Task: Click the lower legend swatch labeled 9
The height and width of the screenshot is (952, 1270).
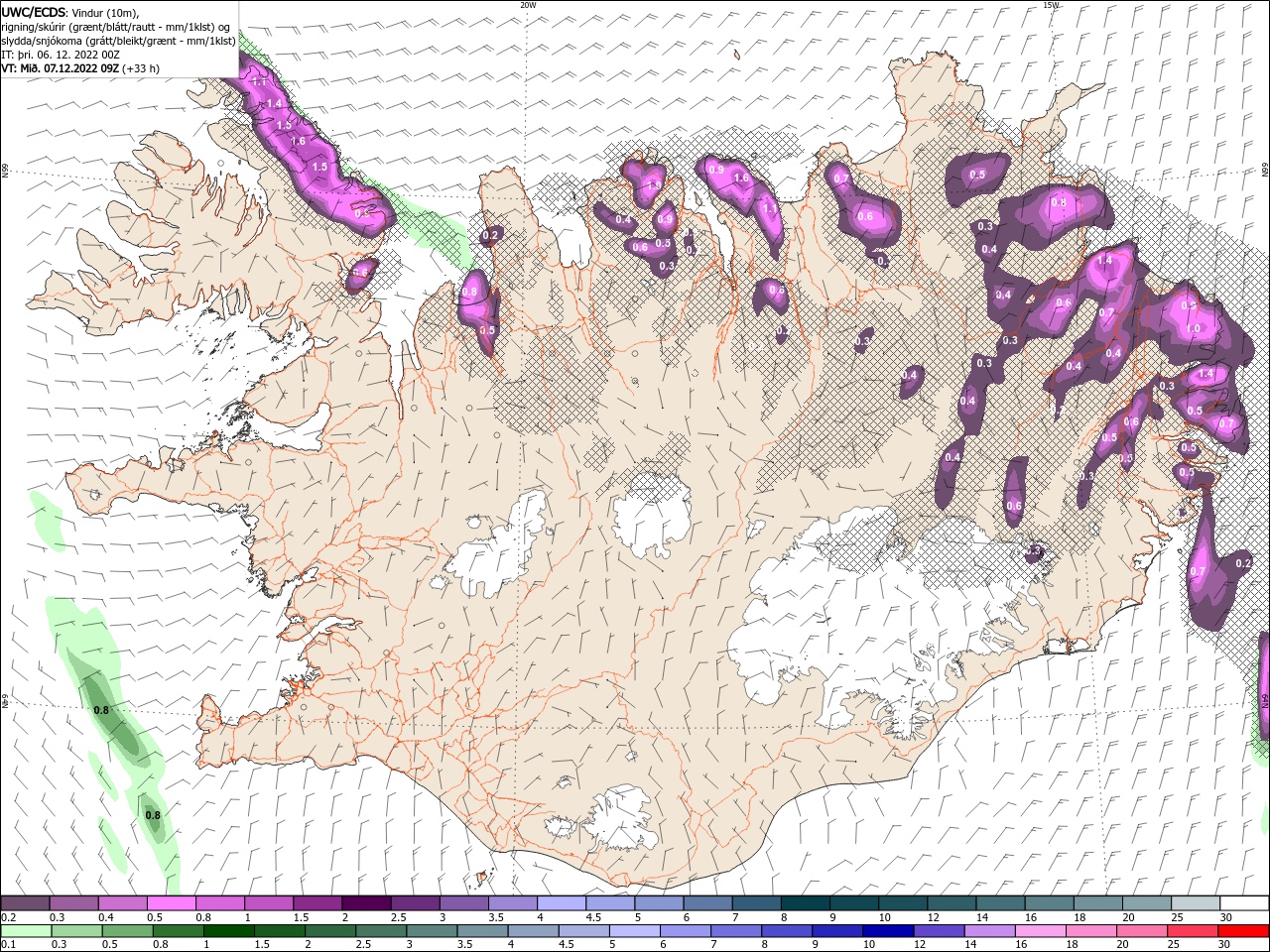Action: 836,930
